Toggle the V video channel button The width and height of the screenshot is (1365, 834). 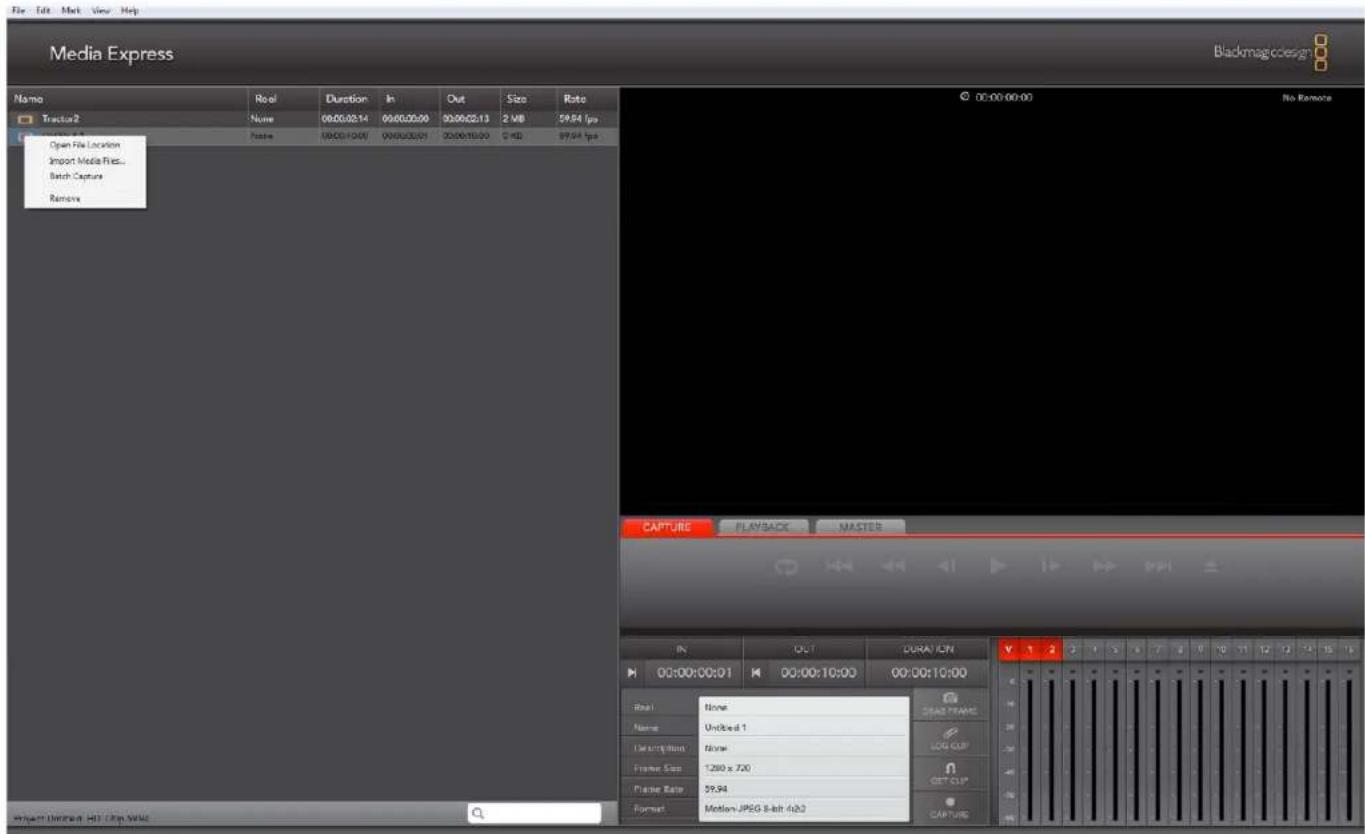click(x=1010, y=650)
